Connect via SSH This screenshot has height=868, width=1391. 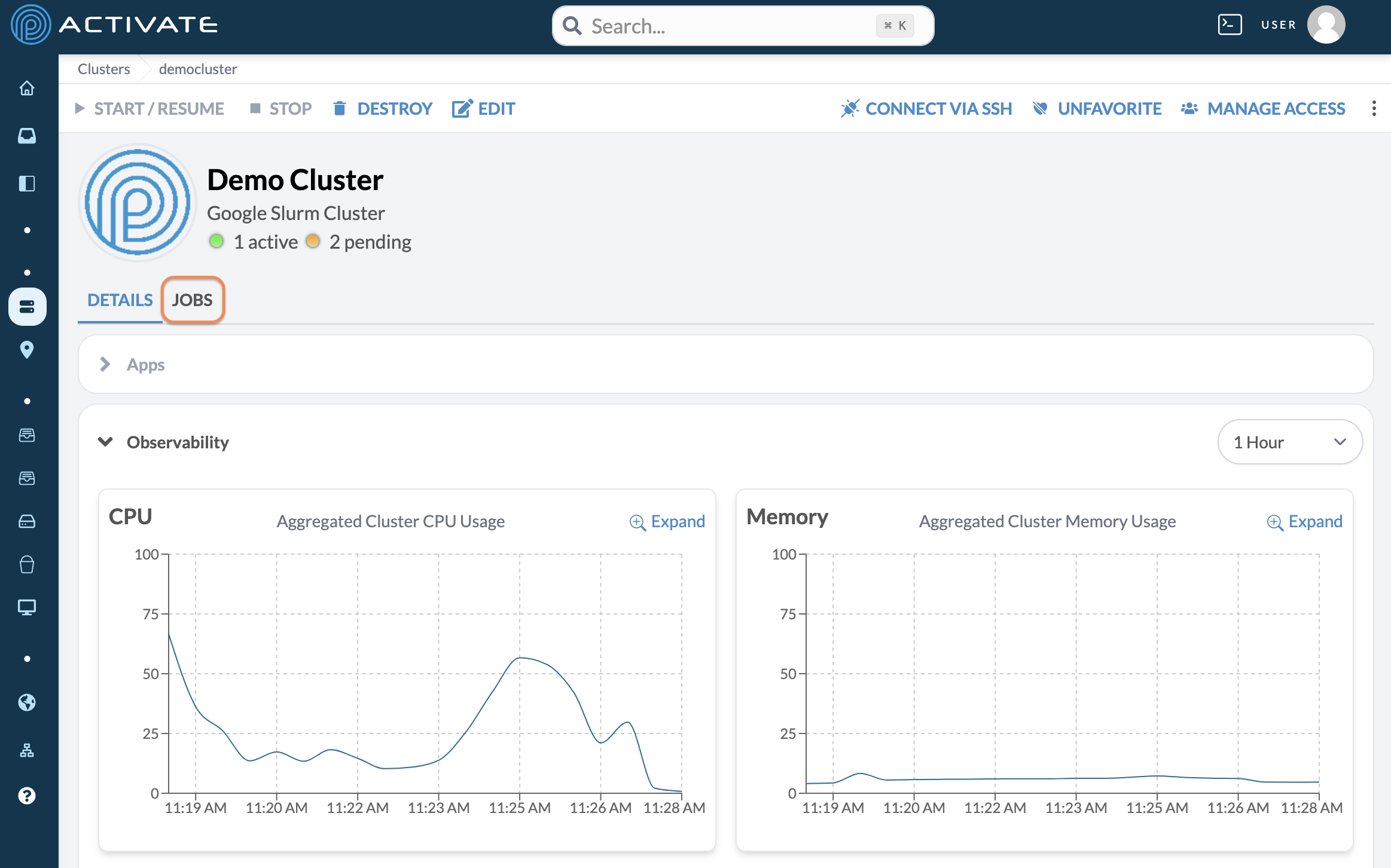(926, 108)
